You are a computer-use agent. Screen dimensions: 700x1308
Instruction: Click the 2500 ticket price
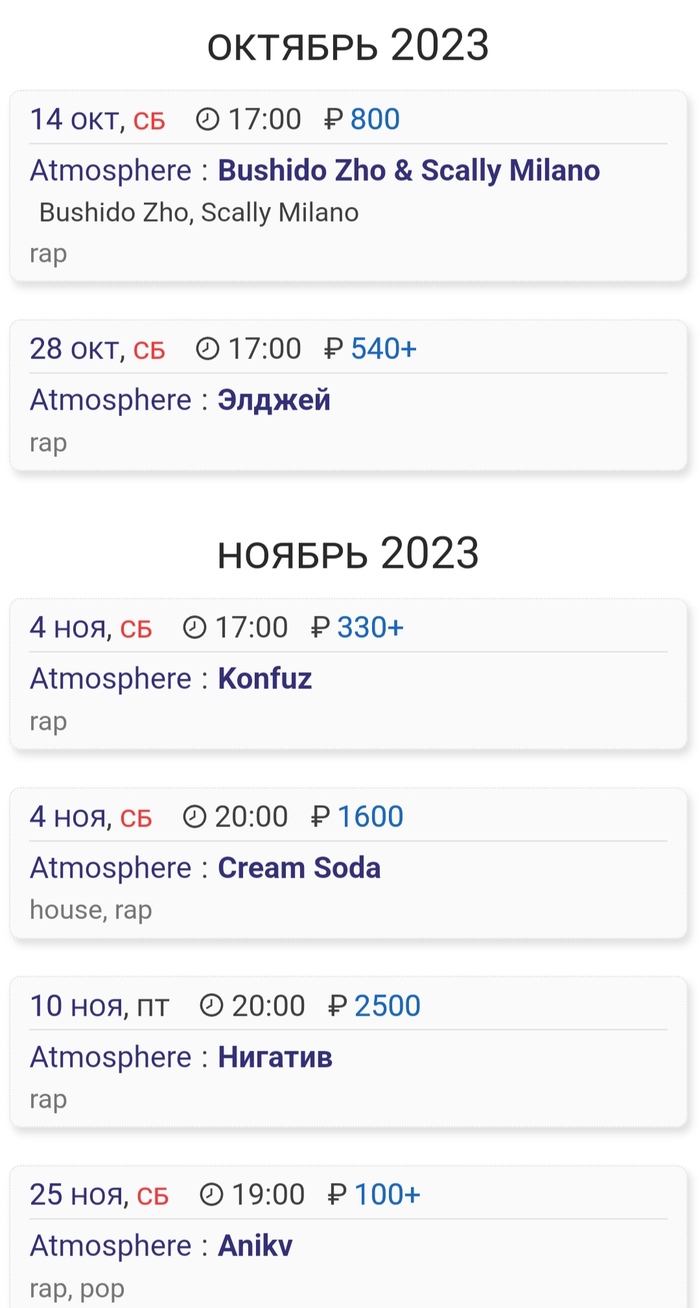pos(387,1006)
